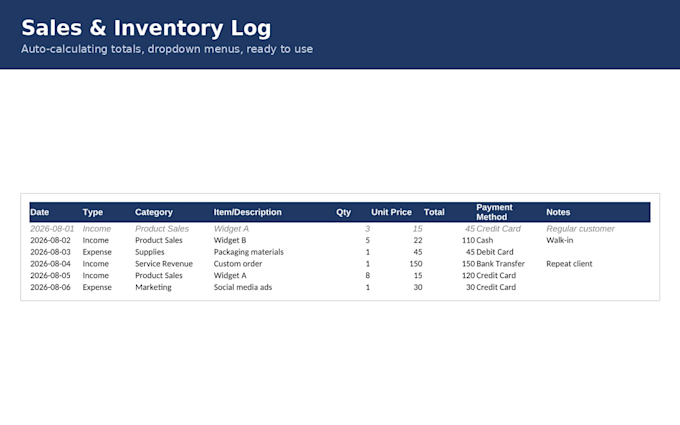The width and height of the screenshot is (680, 425).
Task: Select "Income" in the 2026-08-02 row
Action: 96,240
